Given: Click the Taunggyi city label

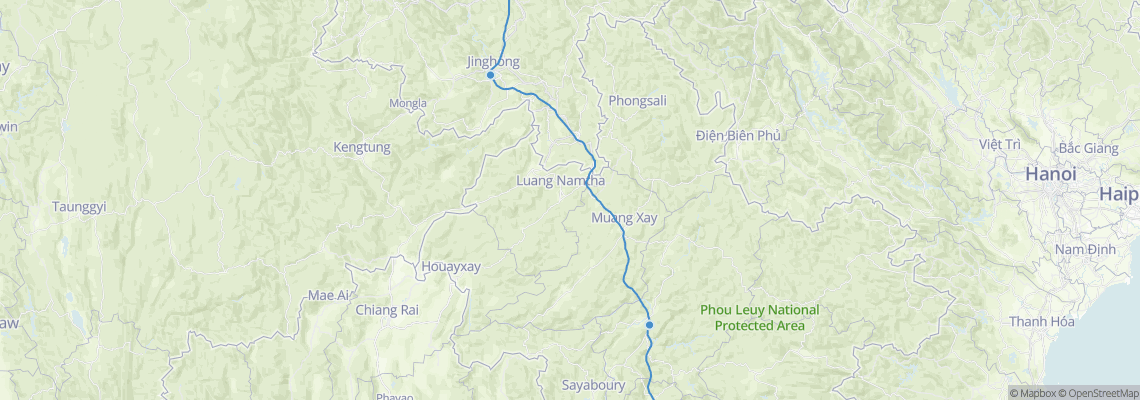Looking at the screenshot, I should pyautogui.click(x=79, y=207).
